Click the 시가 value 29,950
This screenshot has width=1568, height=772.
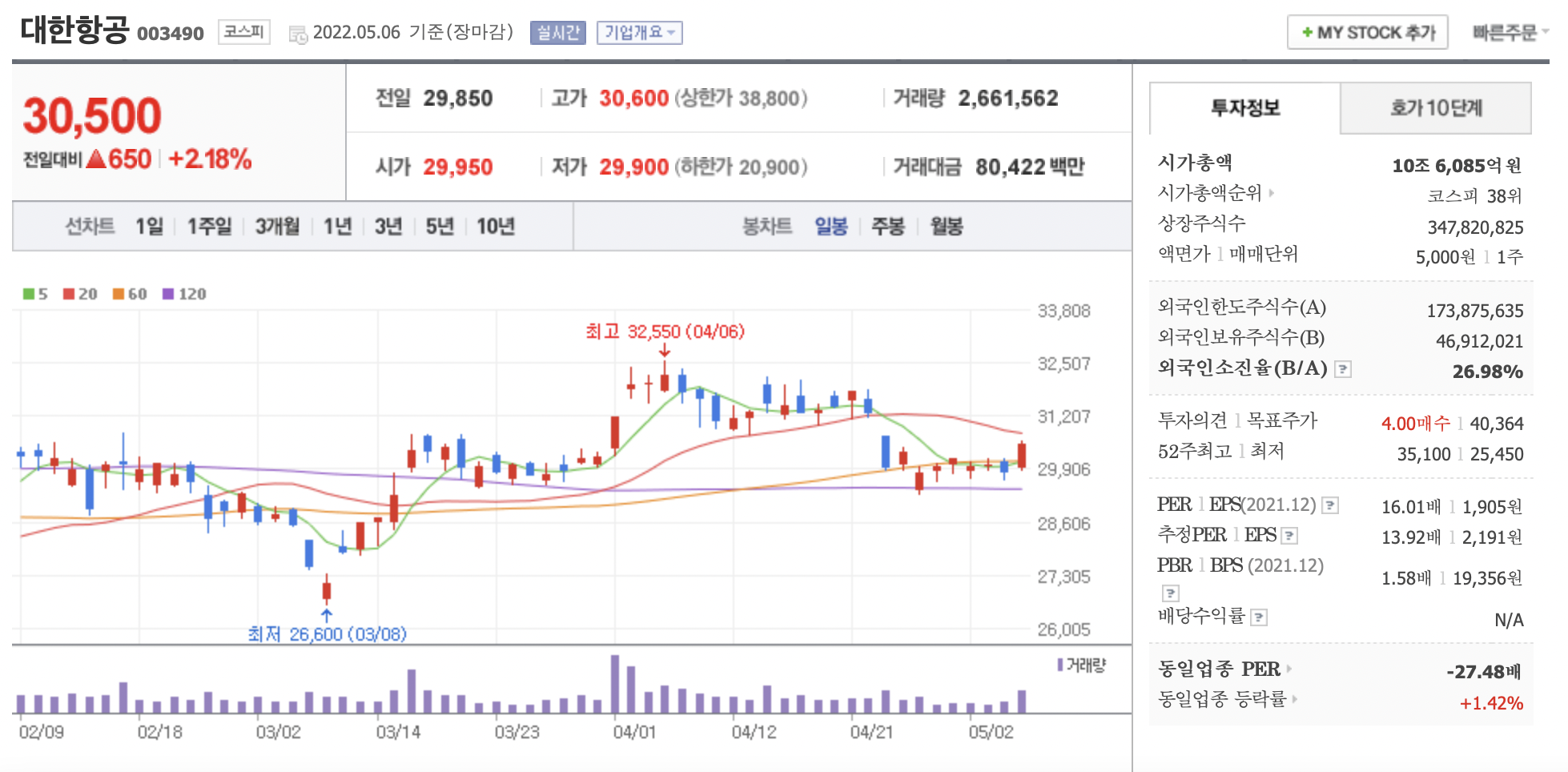[458, 167]
